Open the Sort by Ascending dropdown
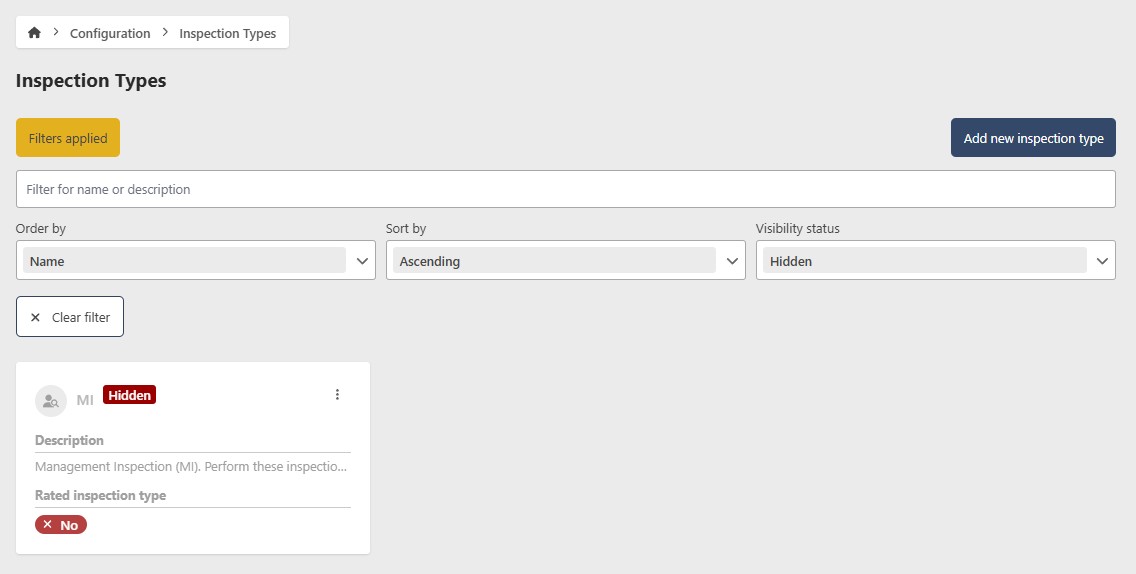 point(566,260)
